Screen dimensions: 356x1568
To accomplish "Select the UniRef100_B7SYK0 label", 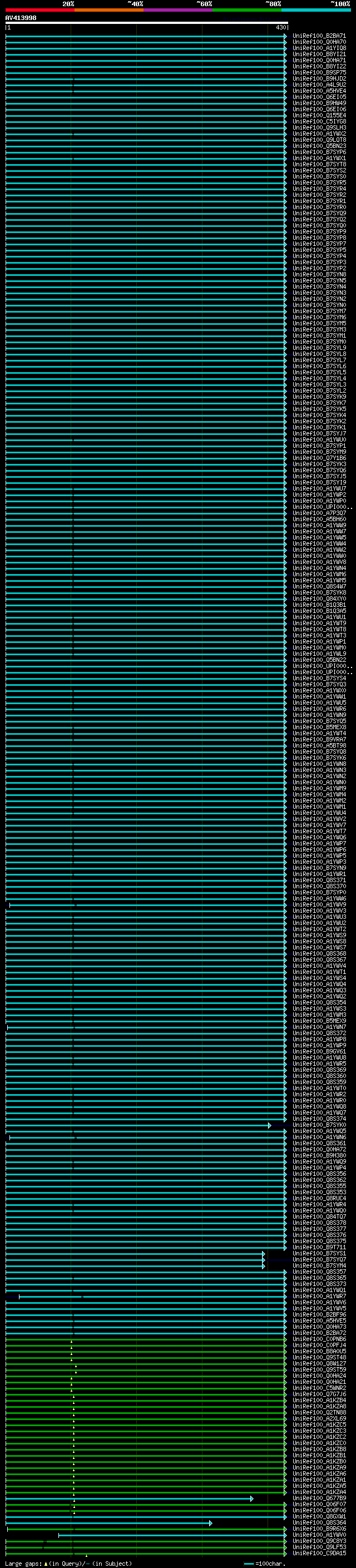I will [x=319, y=1125].
